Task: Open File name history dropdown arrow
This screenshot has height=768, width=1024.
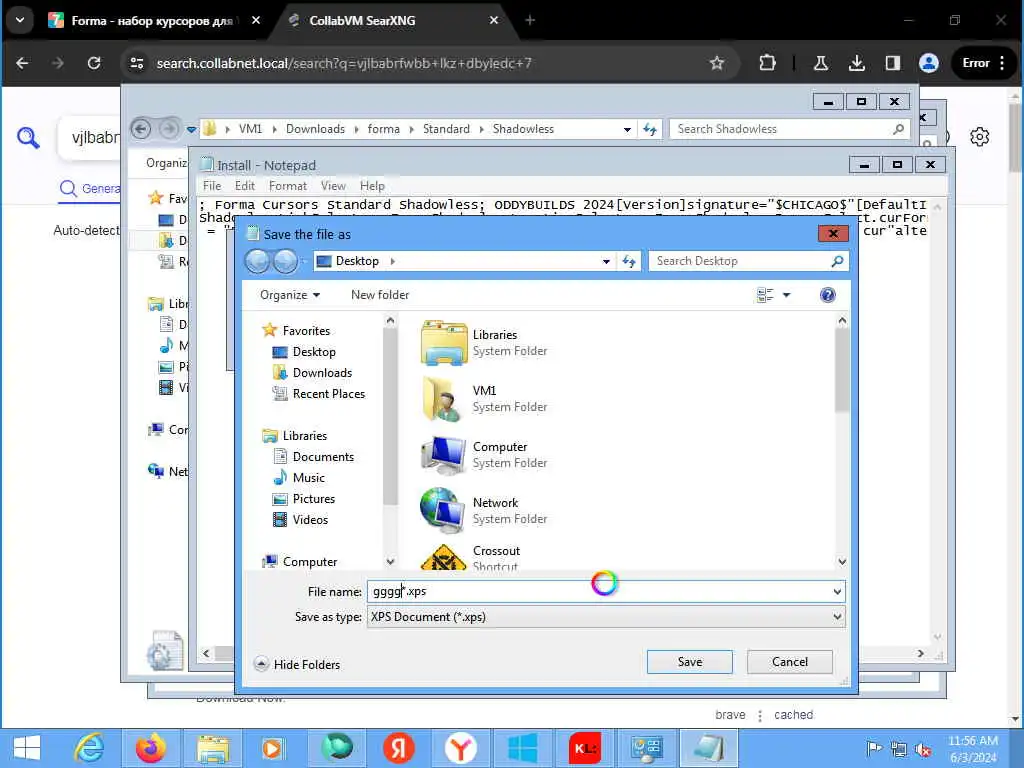Action: click(837, 592)
